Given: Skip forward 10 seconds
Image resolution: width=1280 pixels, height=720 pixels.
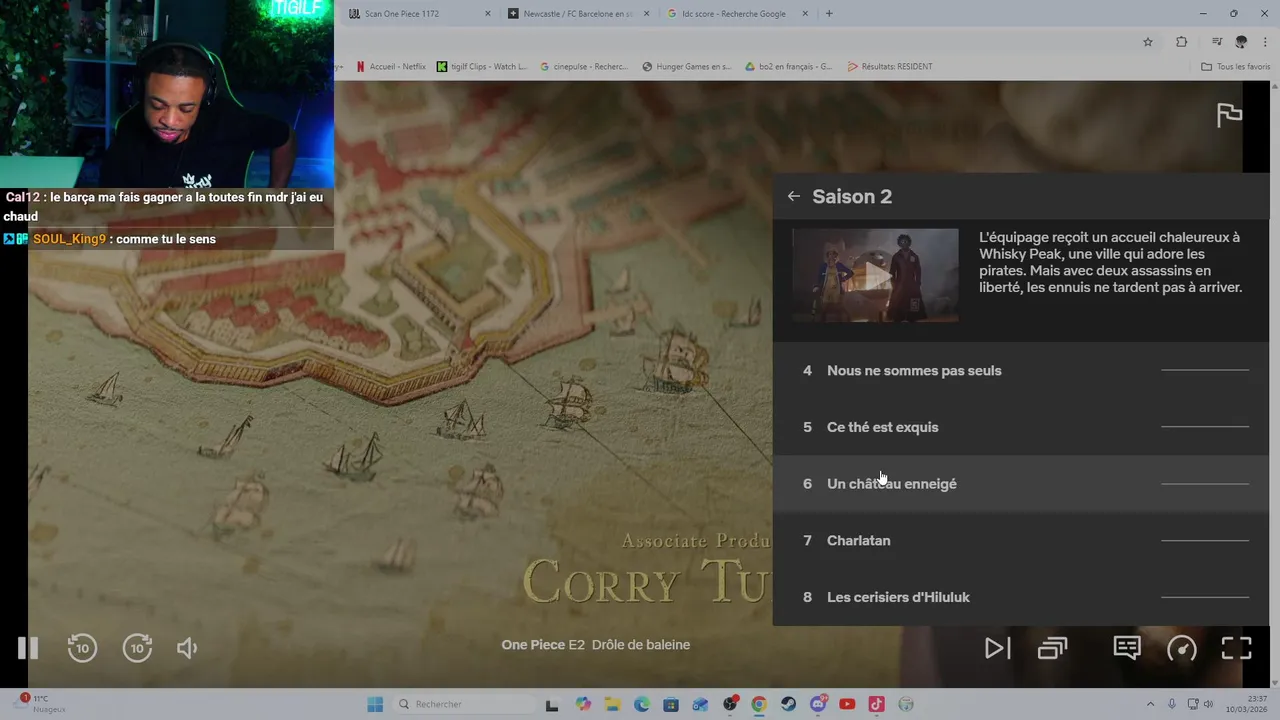Looking at the screenshot, I should coord(137,648).
